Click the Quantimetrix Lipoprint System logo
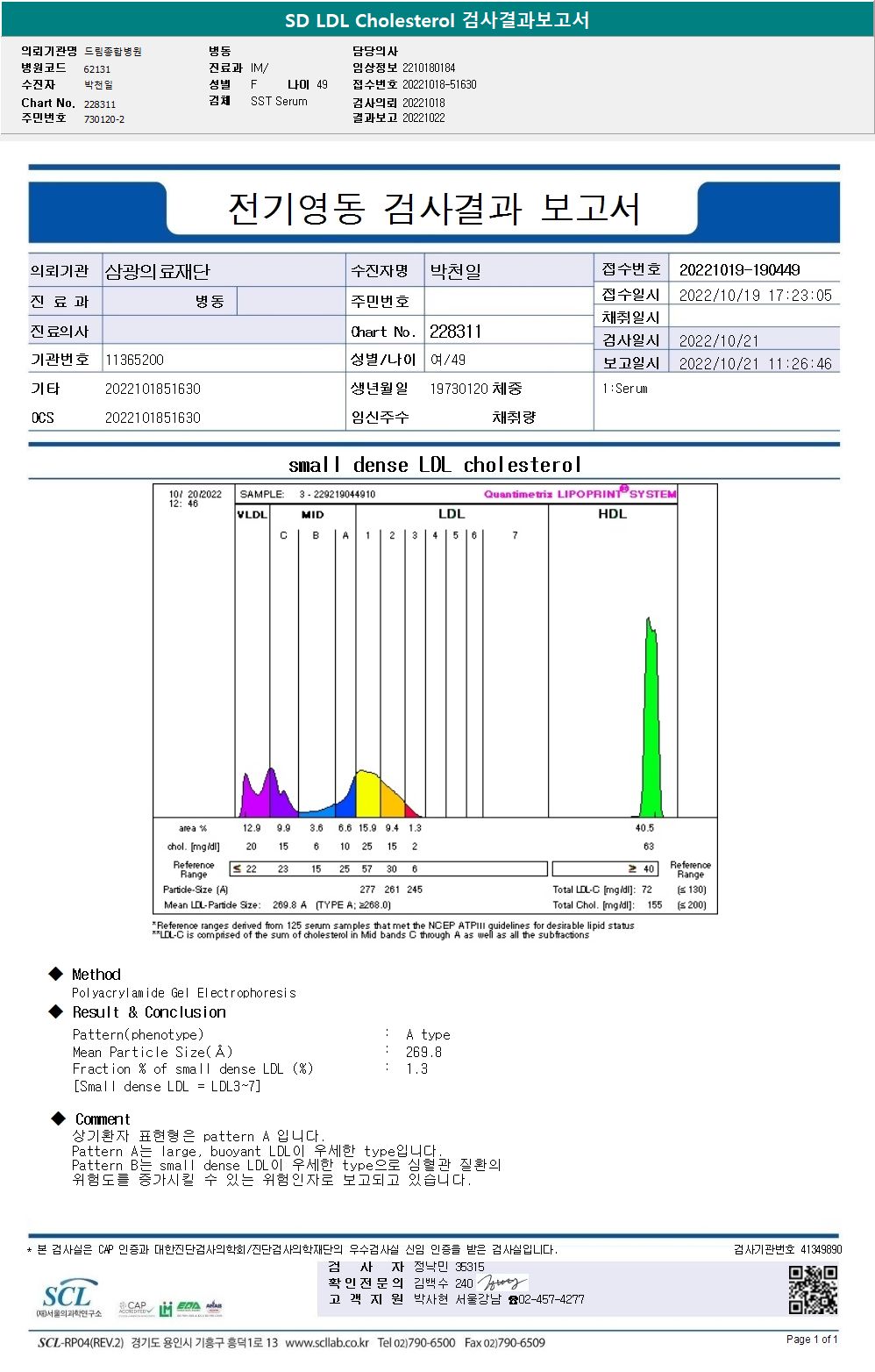 (x=580, y=493)
